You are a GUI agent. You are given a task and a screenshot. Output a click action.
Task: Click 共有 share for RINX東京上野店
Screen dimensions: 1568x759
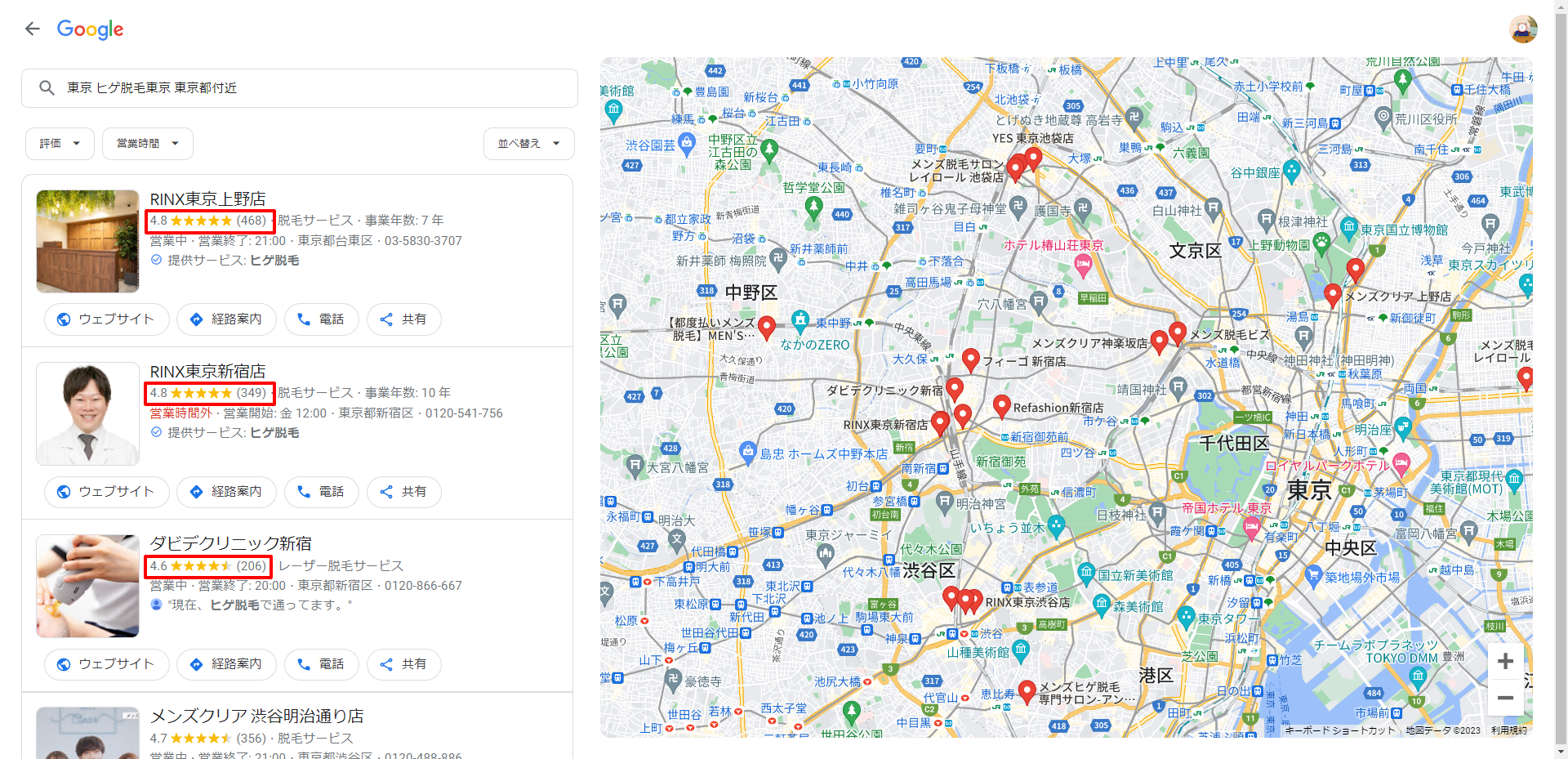click(403, 319)
